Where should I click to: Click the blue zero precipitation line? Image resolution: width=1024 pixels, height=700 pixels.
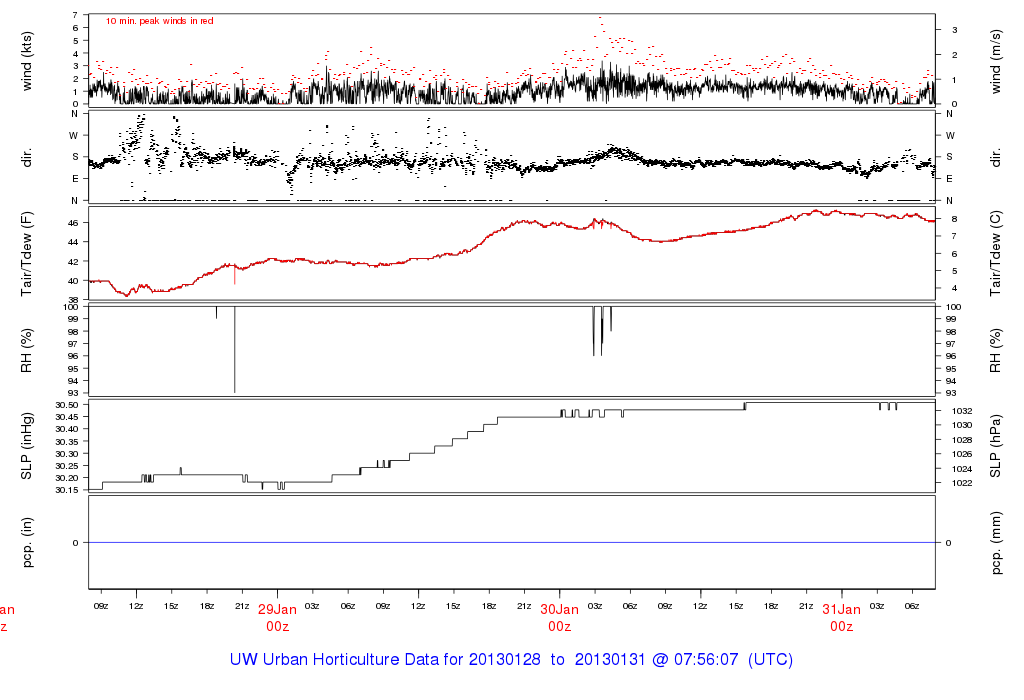tap(512, 543)
